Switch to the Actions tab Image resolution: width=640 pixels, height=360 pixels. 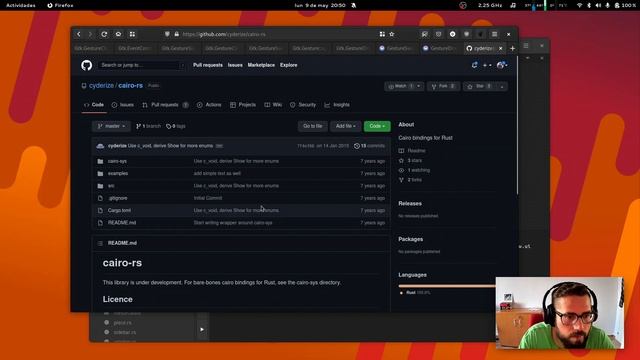(x=209, y=105)
